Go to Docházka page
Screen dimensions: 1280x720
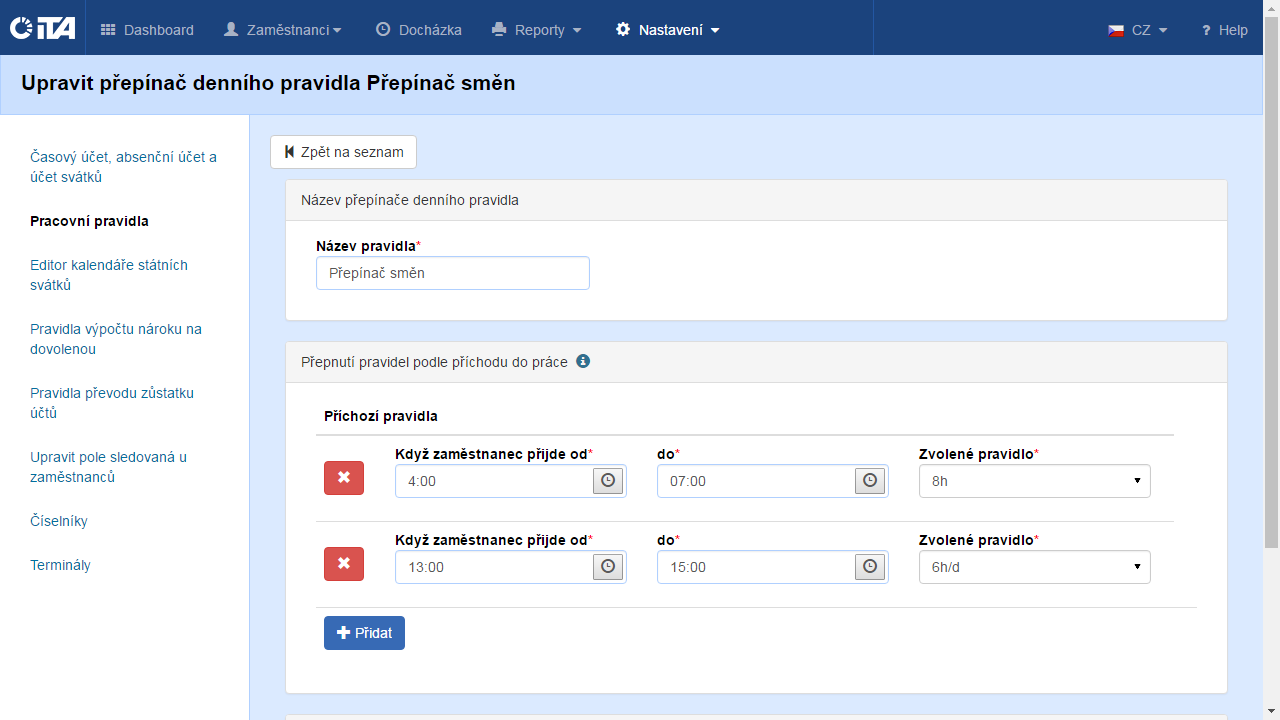(419, 30)
